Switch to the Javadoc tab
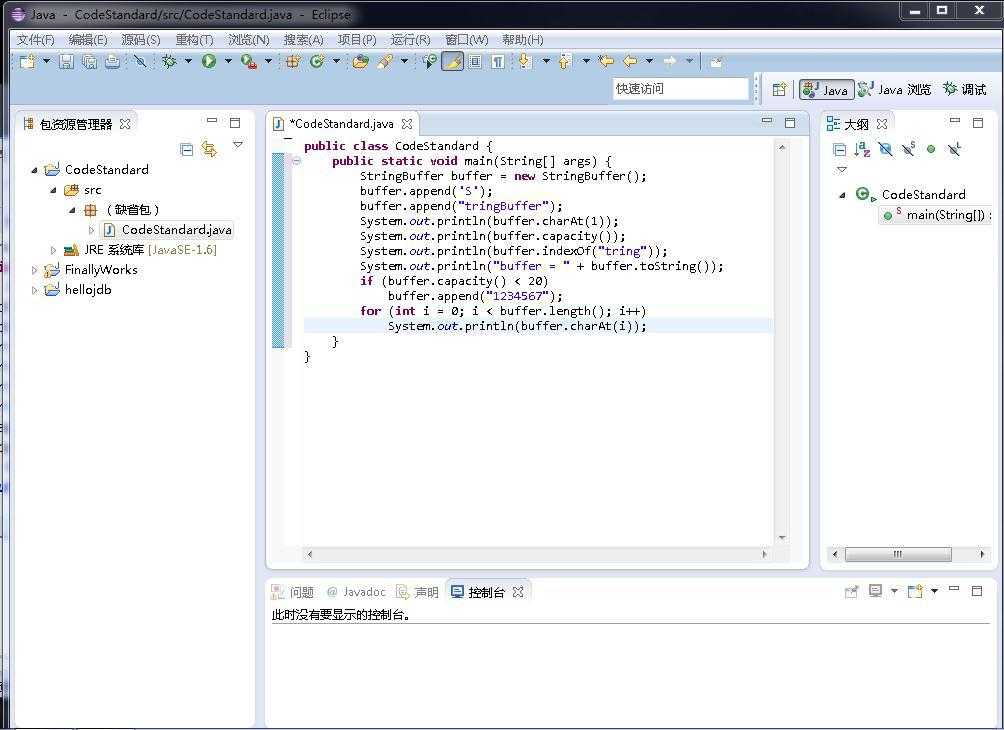1004x730 pixels. tap(357, 592)
